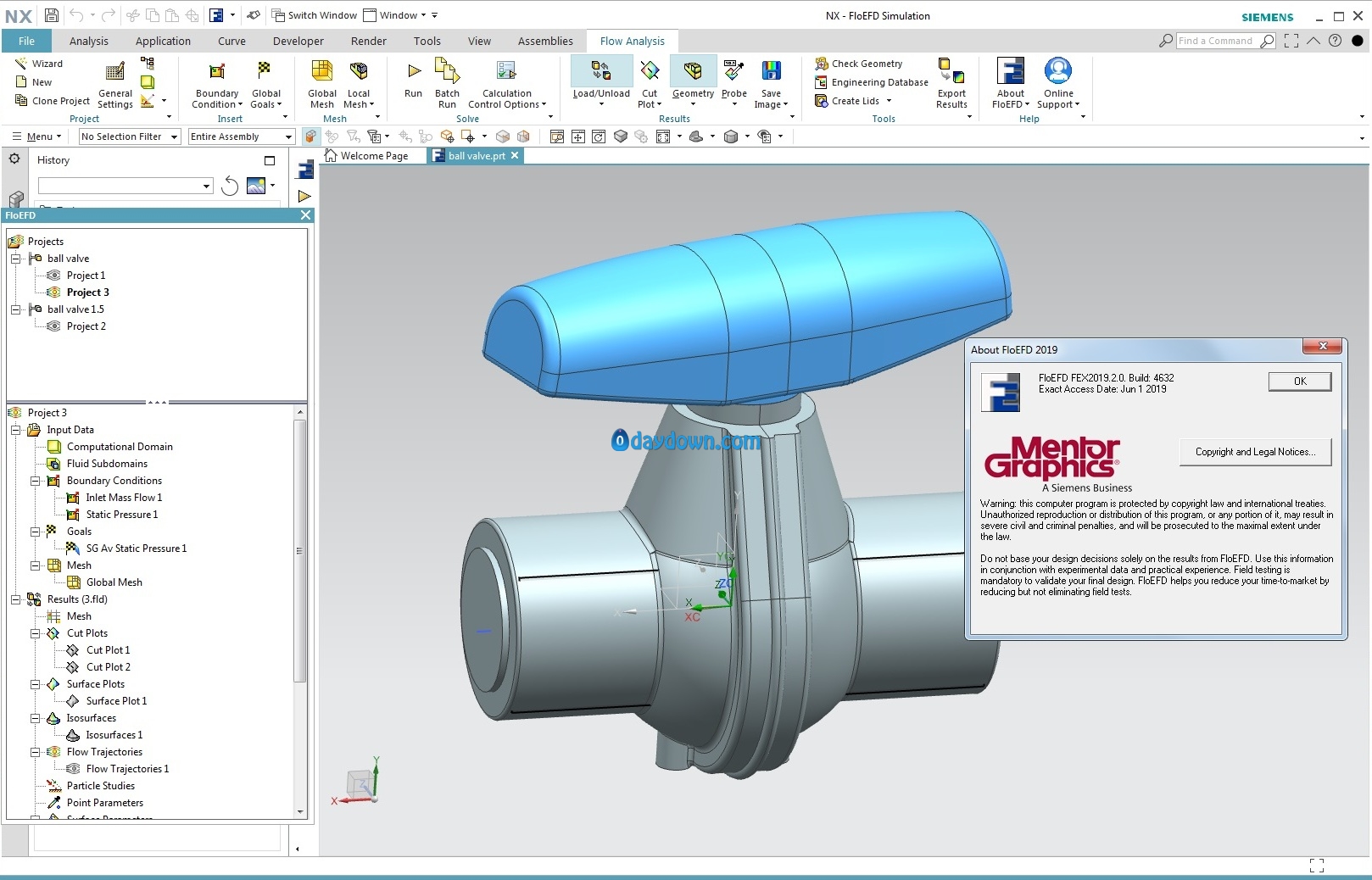The width and height of the screenshot is (1372, 880).
Task: Collapse the Input Data tree node
Action: pyautogui.click(x=15, y=430)
